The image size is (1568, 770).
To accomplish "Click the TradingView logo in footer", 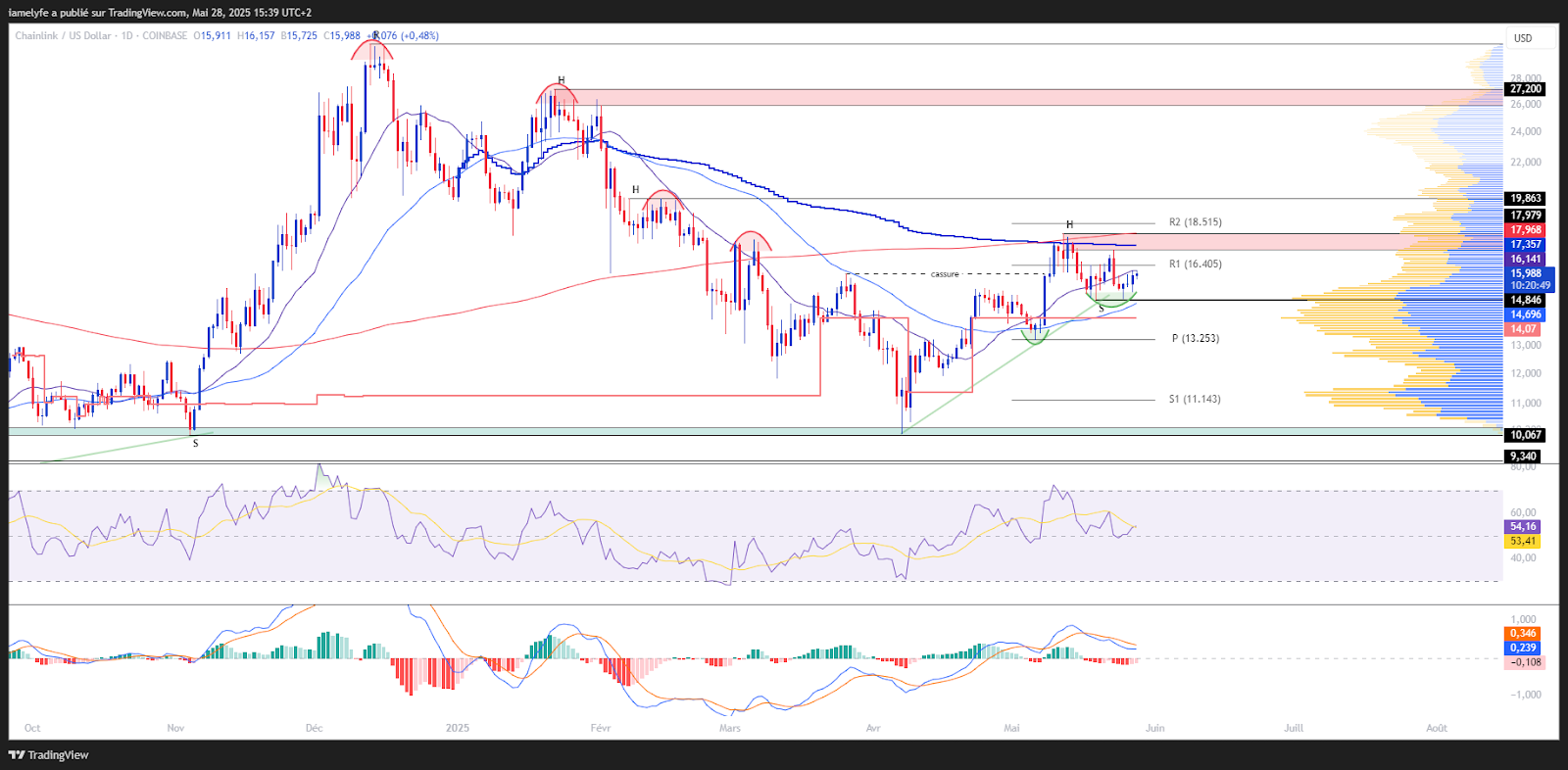I will click(x=49, y=755).
